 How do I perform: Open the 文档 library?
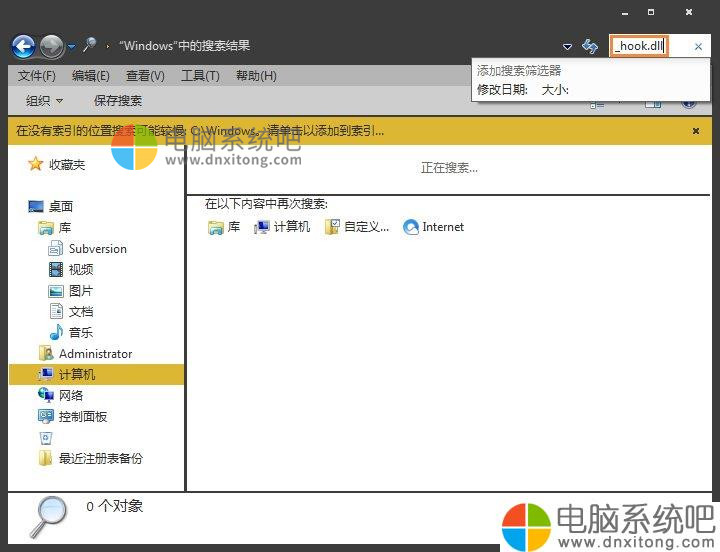[71, 311]
